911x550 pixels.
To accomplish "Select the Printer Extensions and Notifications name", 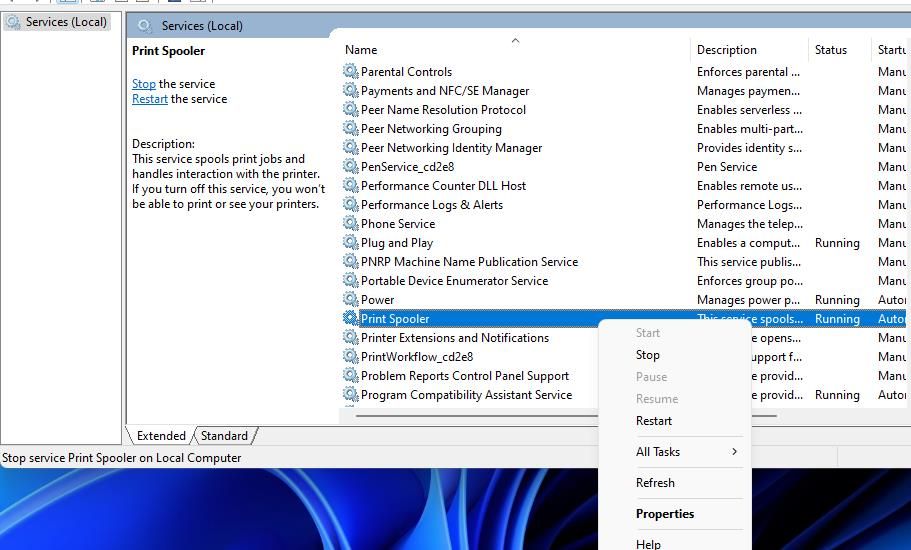I will click(x=455, y=338).
